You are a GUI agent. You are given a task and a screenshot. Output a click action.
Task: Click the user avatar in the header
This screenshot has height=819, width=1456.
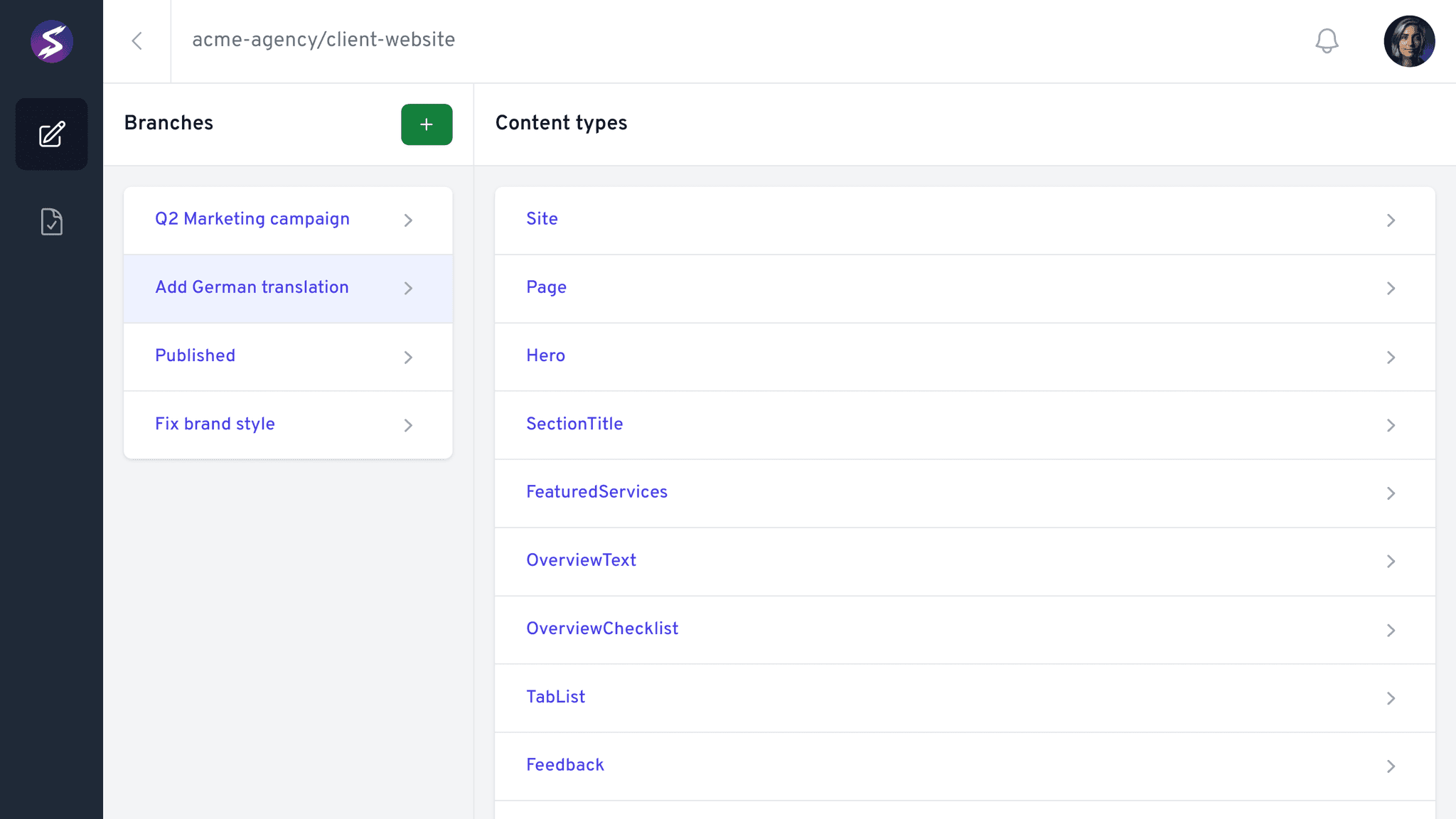point(1409,41)
